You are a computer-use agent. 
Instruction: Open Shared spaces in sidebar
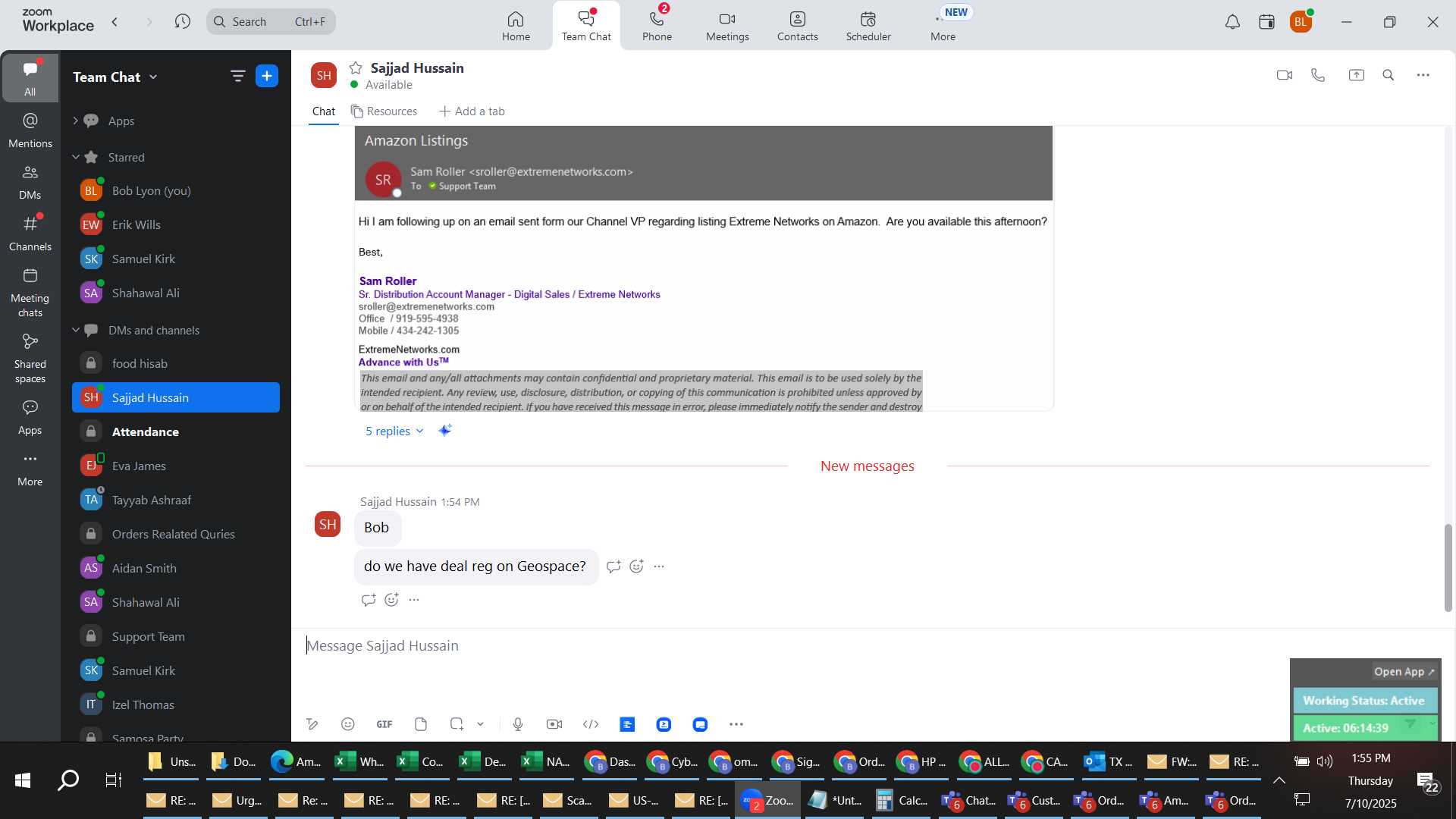click(x=30, y=358)
